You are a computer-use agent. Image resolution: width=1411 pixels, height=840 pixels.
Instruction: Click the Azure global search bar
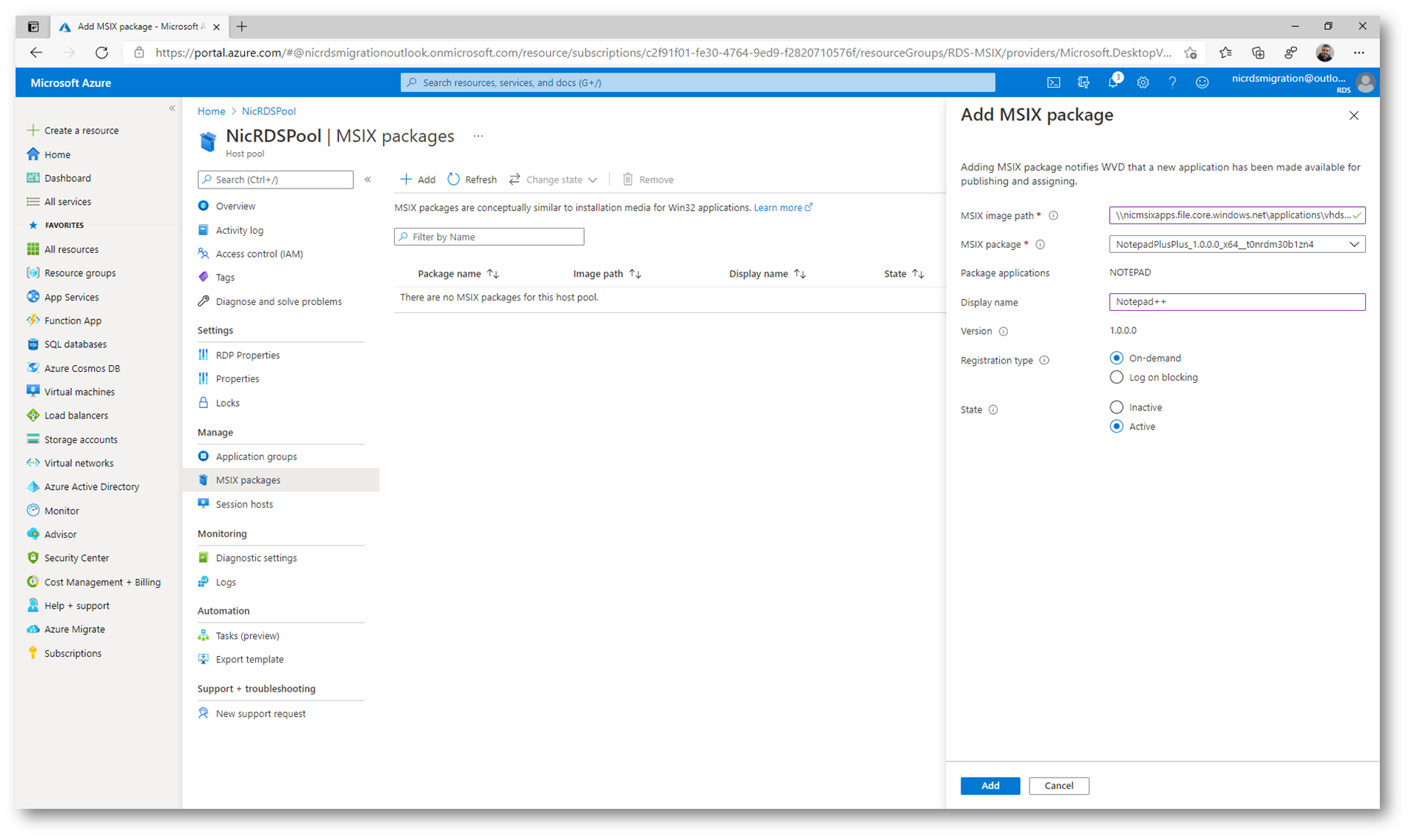[698, 82]
